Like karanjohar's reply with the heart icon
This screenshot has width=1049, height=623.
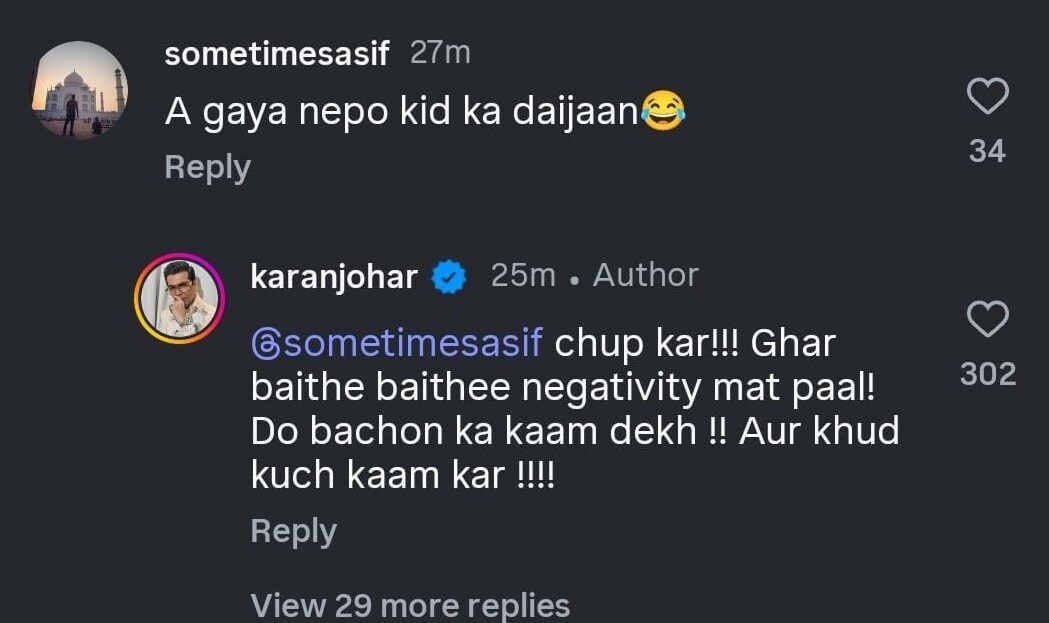[x=987, y=321]
